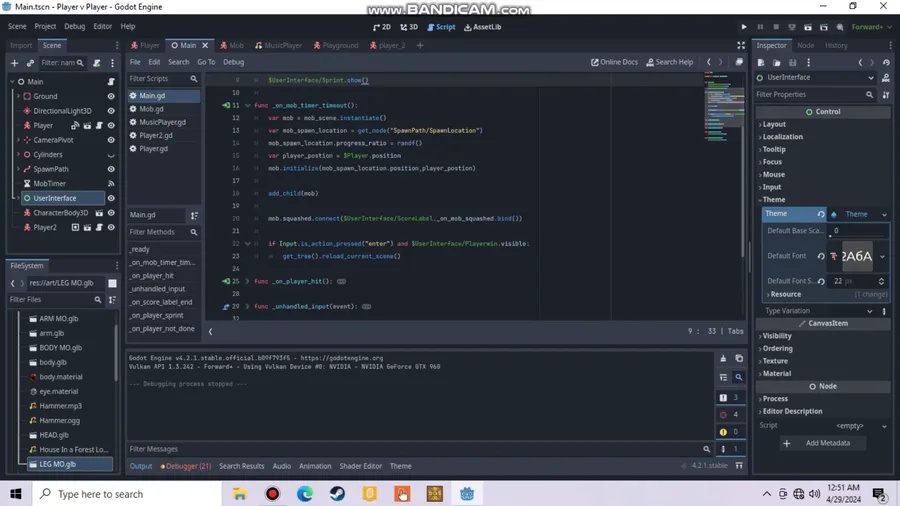Switch to 2D workspace
This screenshot has width=900, height=506.
[x=382, y=27]
